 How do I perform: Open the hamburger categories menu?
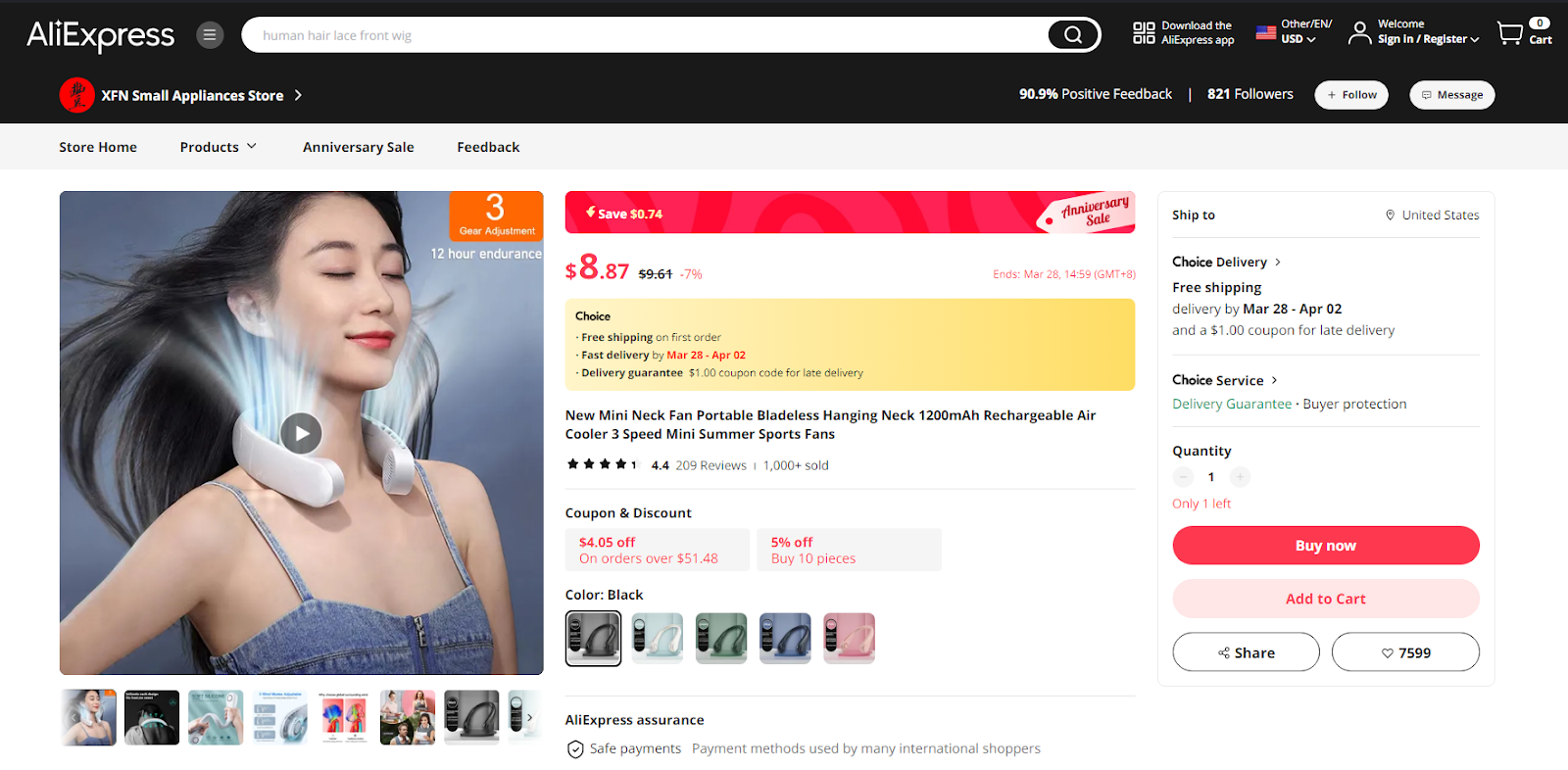point(210,35)
